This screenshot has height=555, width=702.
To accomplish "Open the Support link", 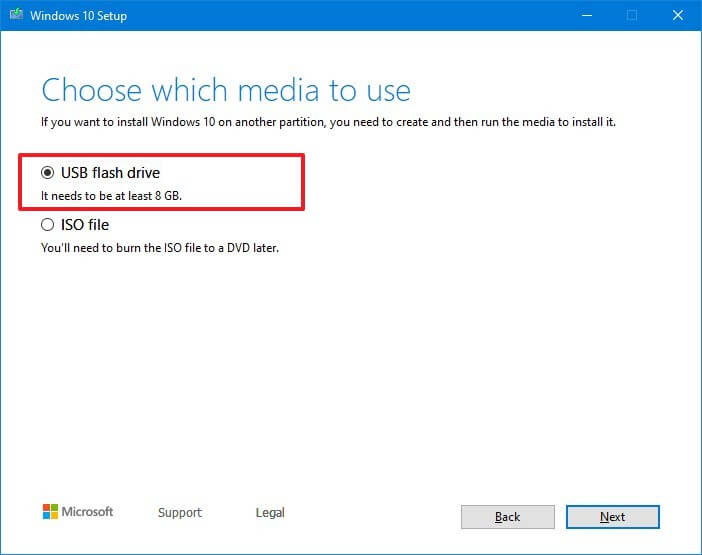I will pyautogui.click(x=179, y=513).
